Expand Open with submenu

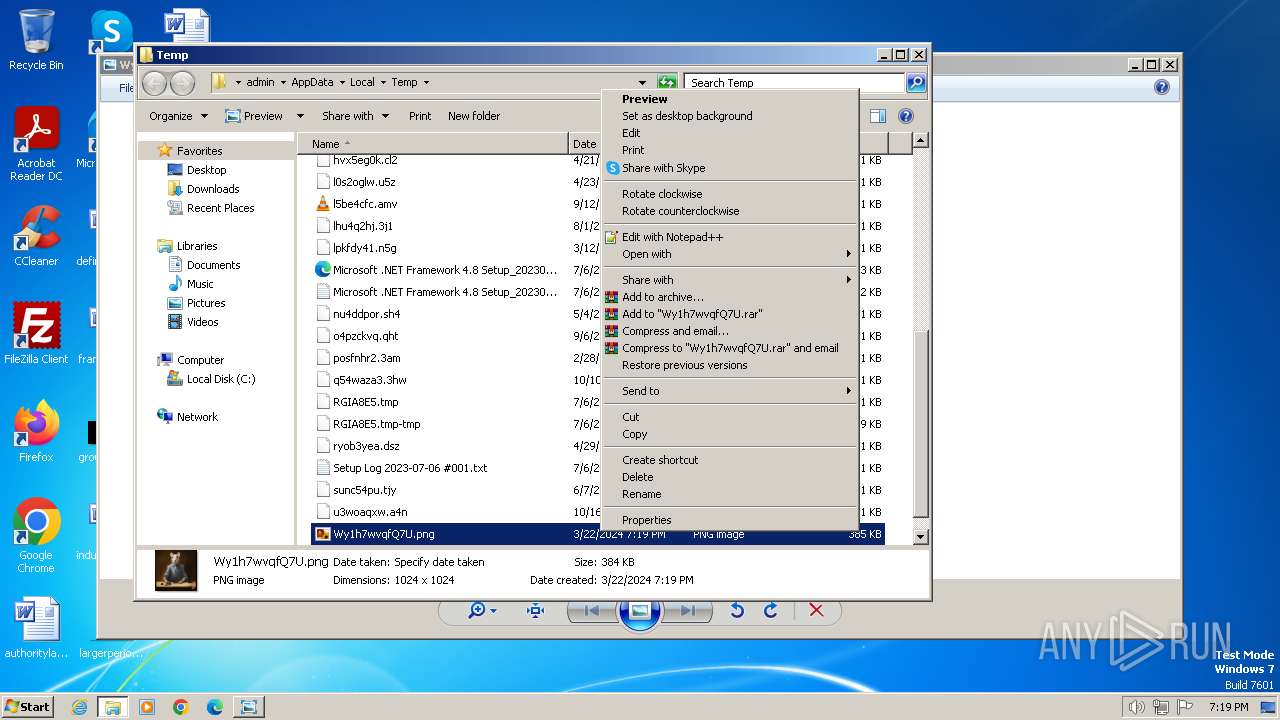(x=729, y=254)
